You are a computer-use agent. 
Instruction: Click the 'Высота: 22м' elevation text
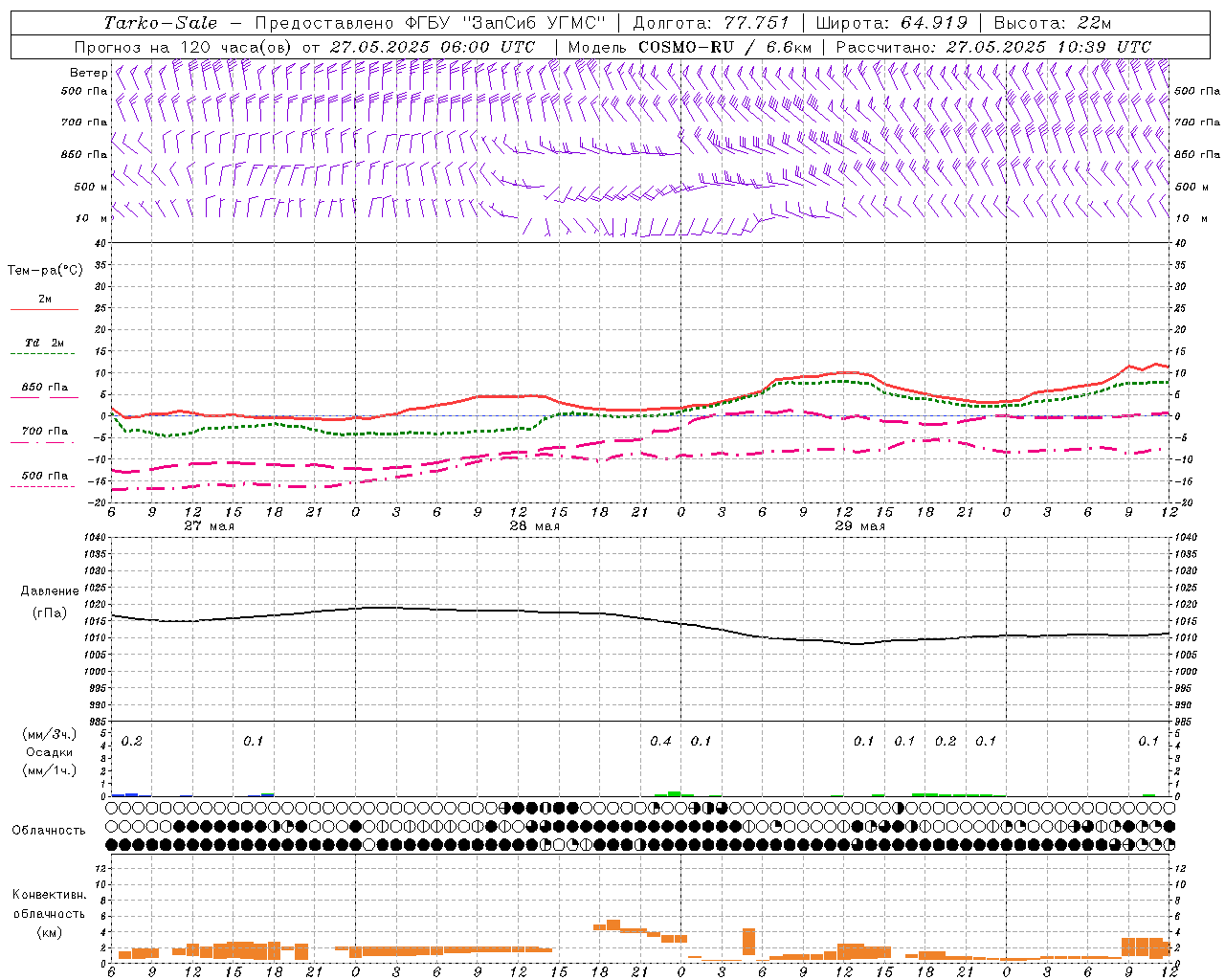point(1053,23)
